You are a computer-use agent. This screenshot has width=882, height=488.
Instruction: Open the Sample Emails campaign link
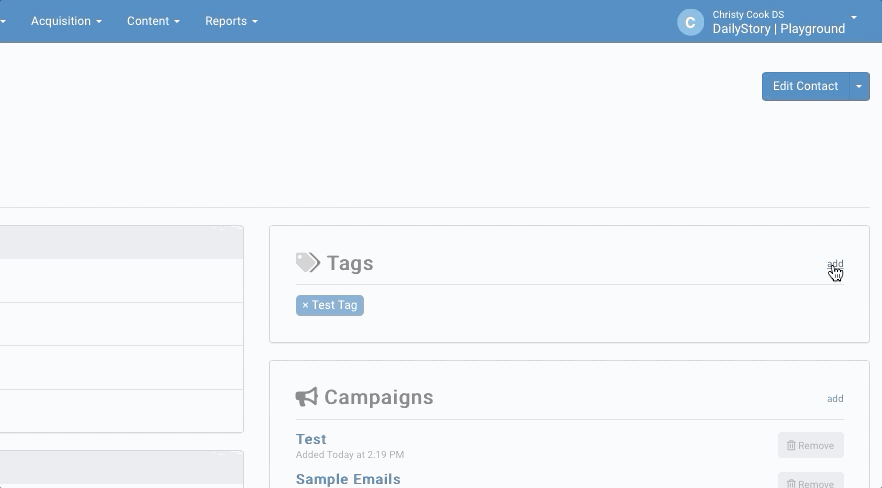(x=348, y=479)
